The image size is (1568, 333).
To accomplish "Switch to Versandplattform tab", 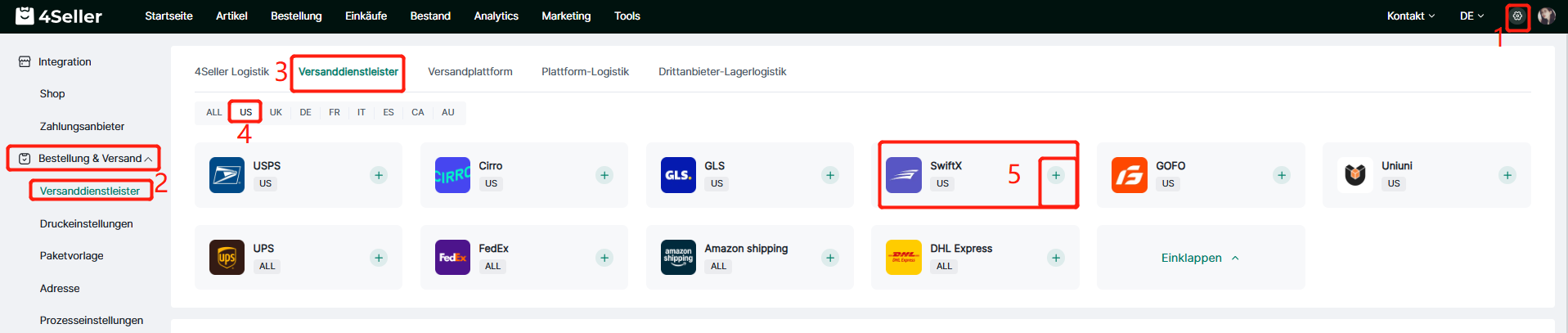I will (470, 72).
